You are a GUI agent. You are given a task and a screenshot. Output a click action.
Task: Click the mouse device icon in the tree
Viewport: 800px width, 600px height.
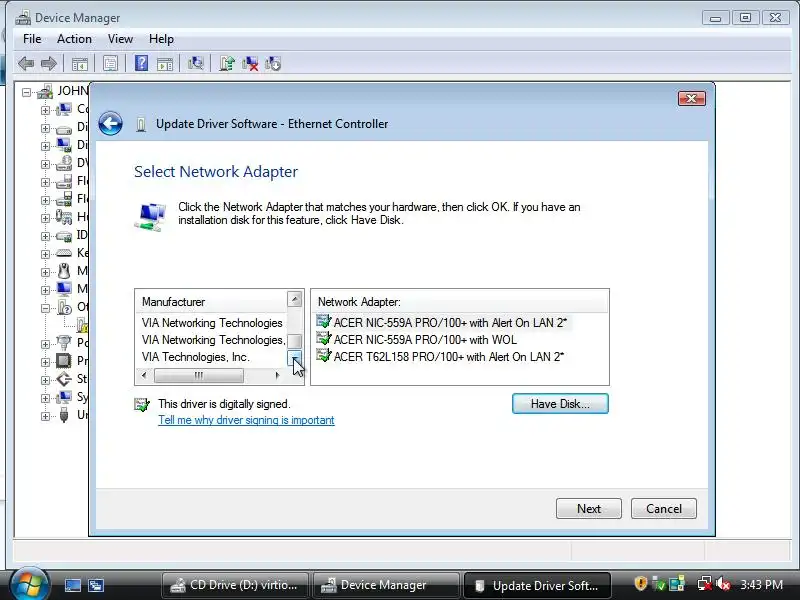[64, 271]
